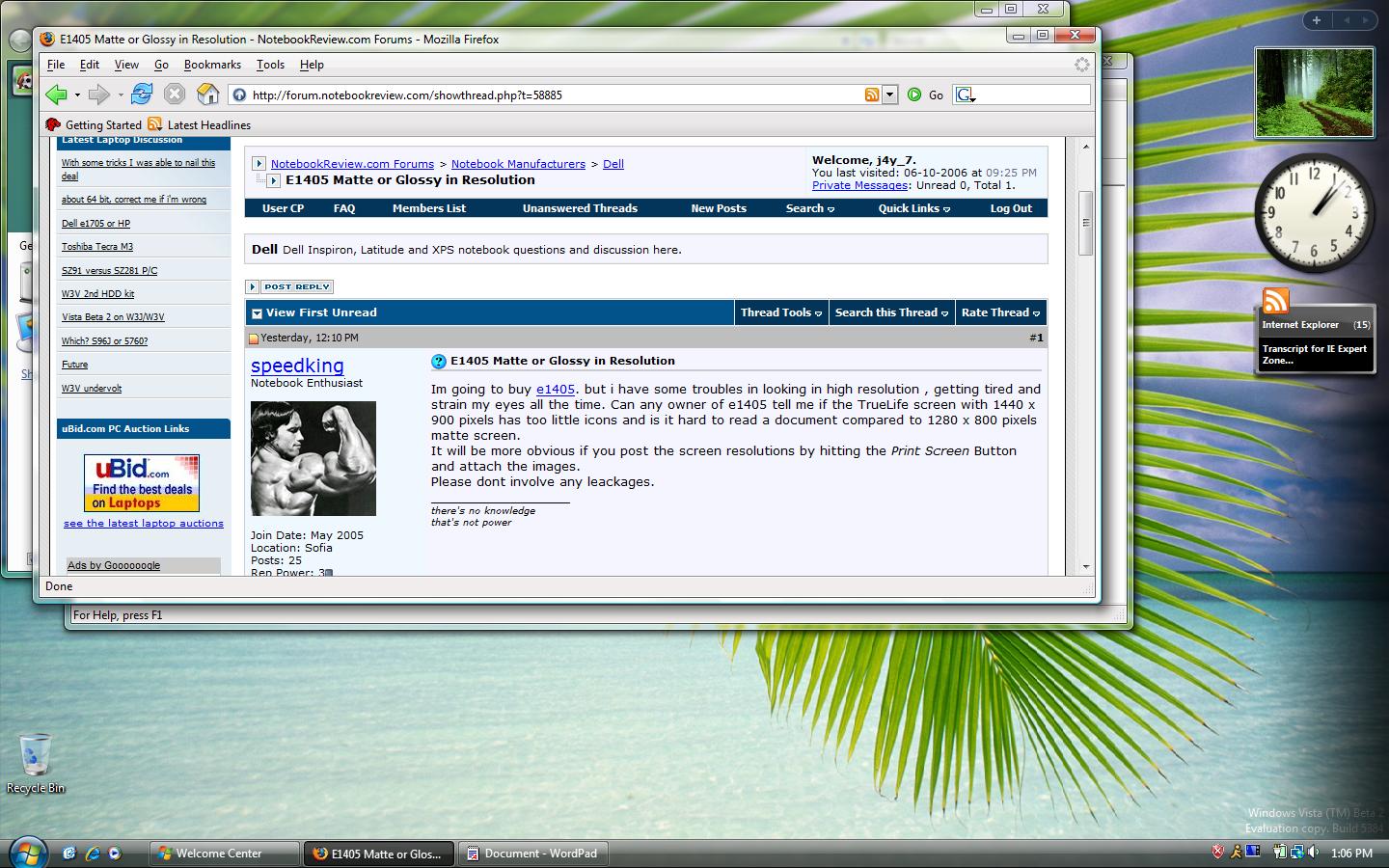Screen dimensions: 1389x868
Task: Click see the latest laptop auctions link
Action: coord(144,524)
